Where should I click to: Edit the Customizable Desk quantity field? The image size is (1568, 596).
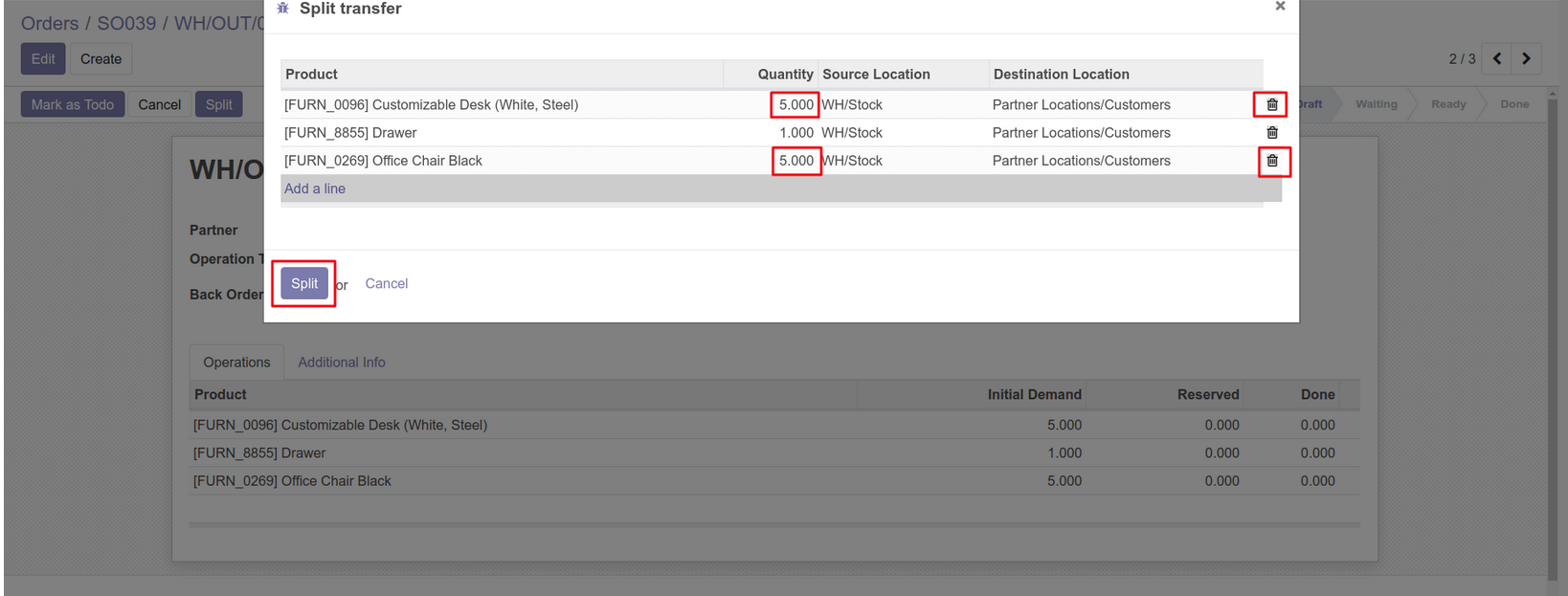(x=795, y=104)
